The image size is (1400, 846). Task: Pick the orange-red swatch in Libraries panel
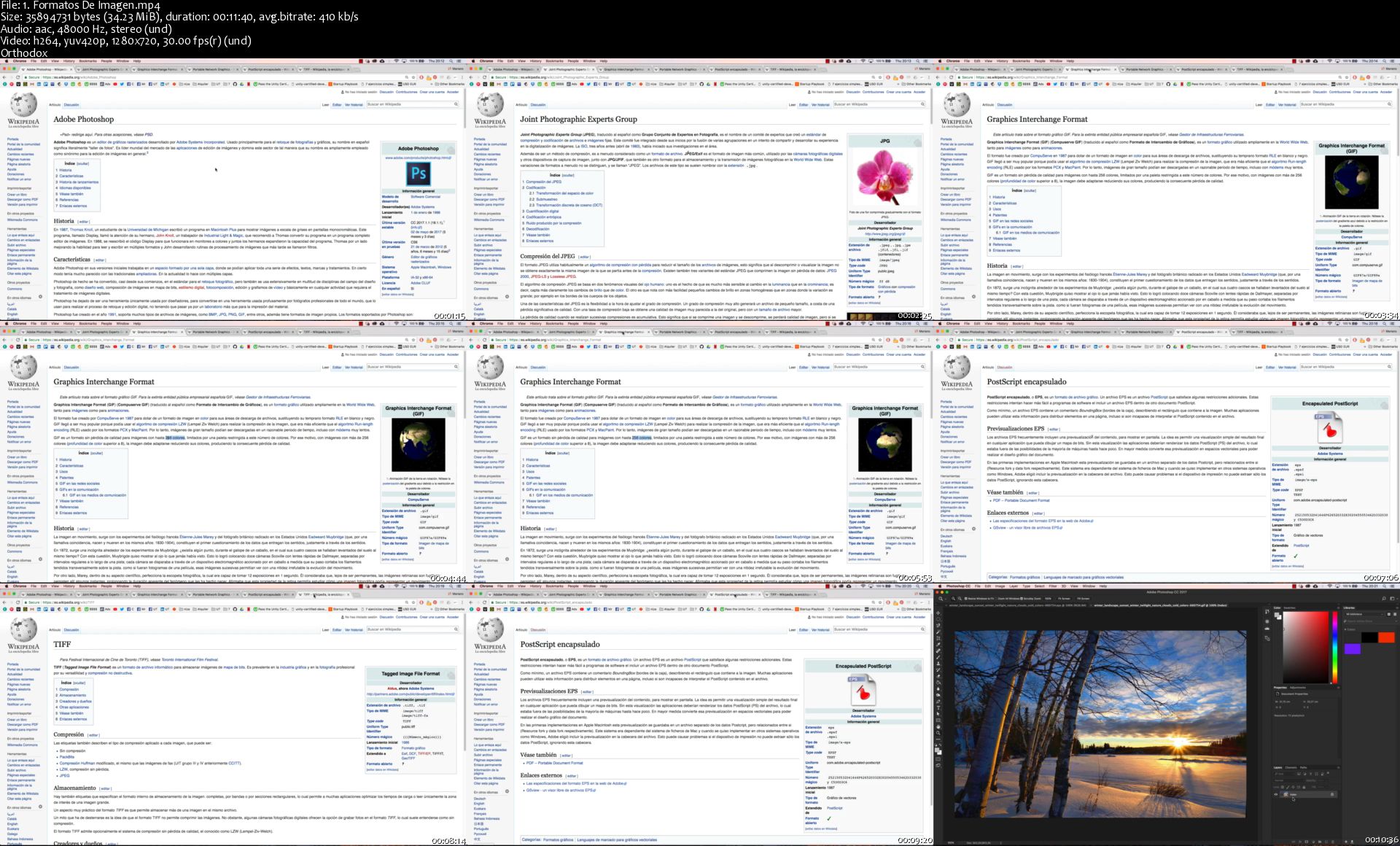click(1386, 637)
